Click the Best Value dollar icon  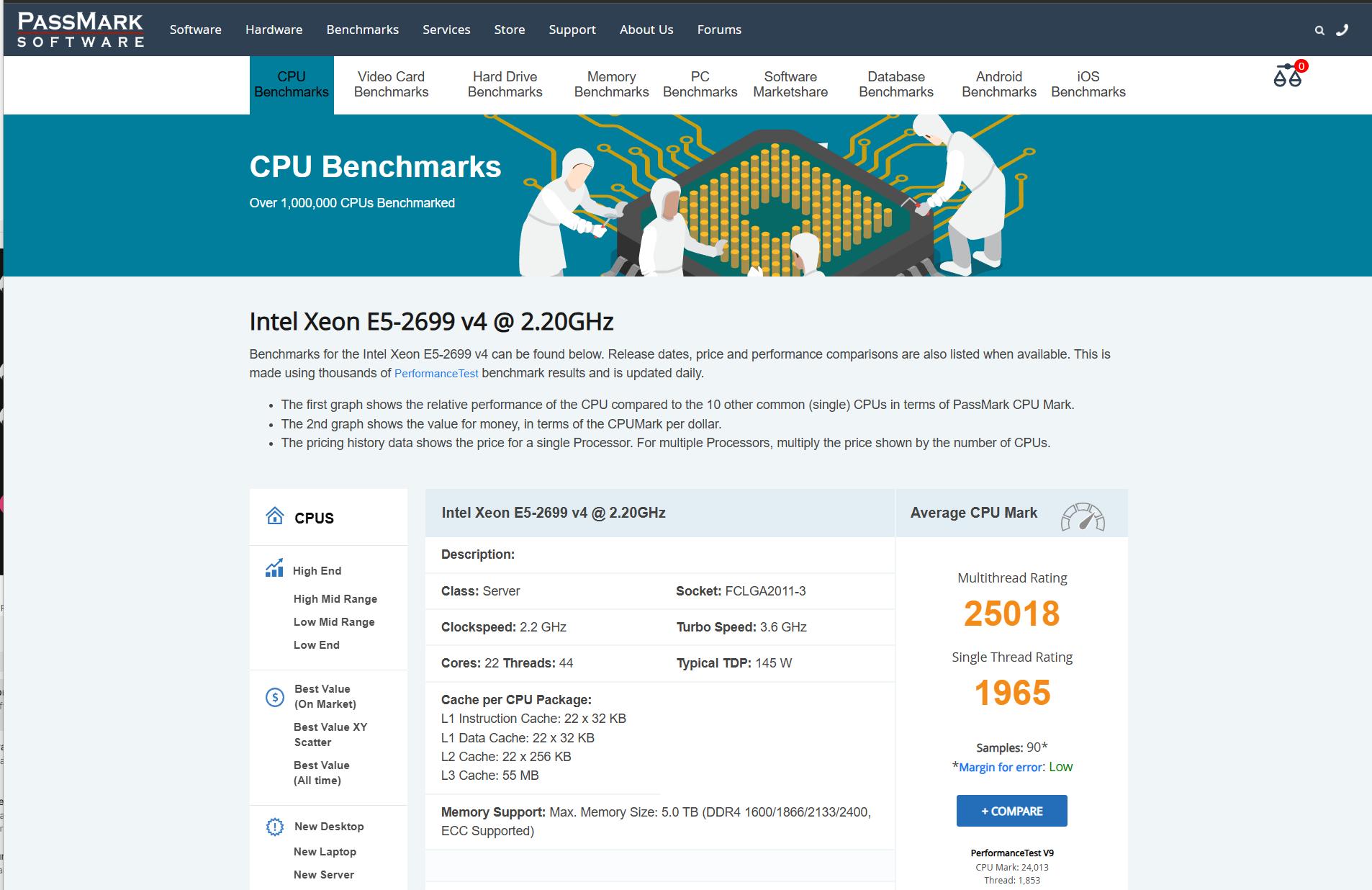point(275,697)
